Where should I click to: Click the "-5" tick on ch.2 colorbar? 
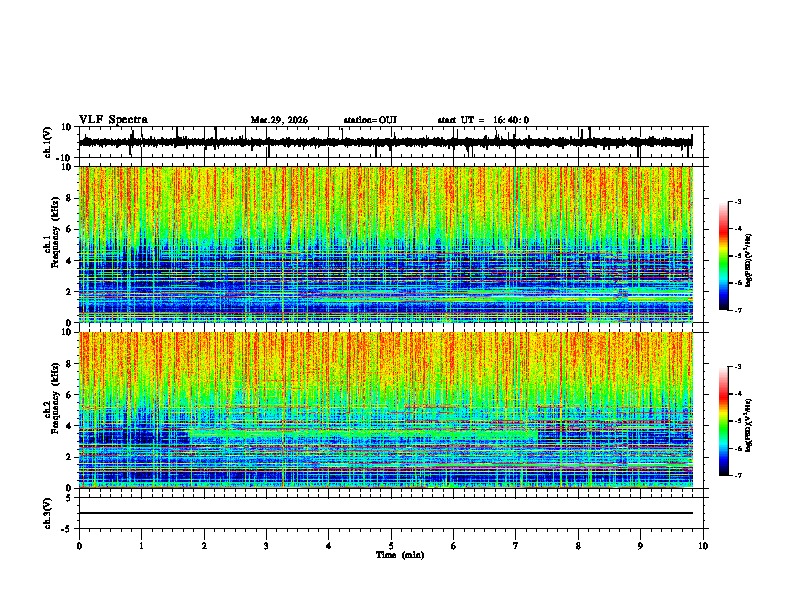point(738,421)
